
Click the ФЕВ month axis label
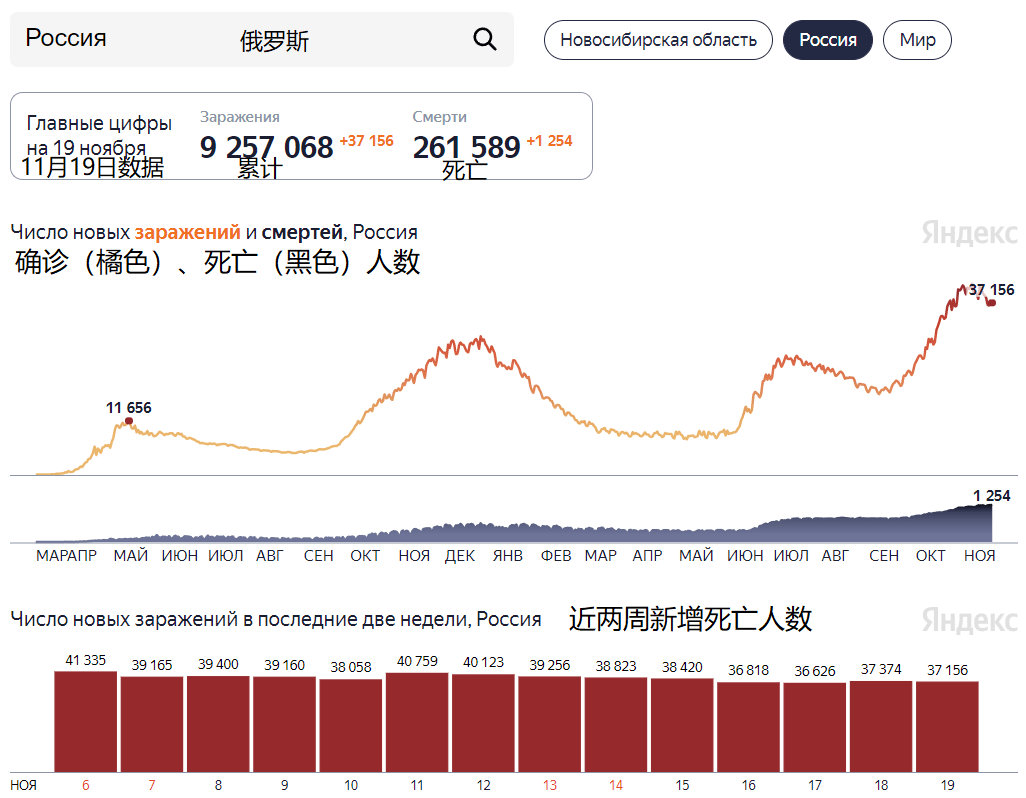coord(556,556)
